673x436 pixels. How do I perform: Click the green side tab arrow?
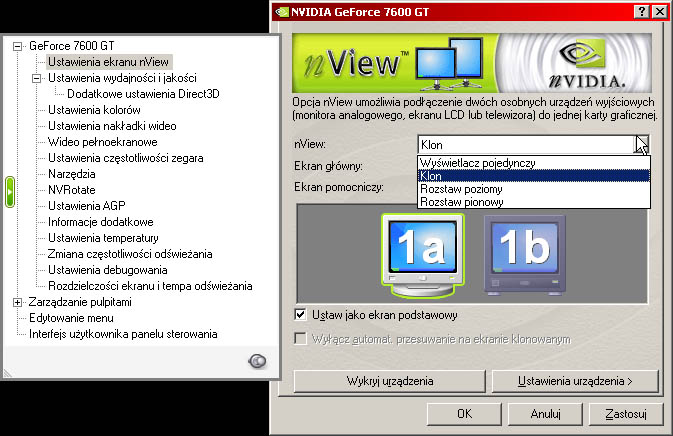click(10, 192)
